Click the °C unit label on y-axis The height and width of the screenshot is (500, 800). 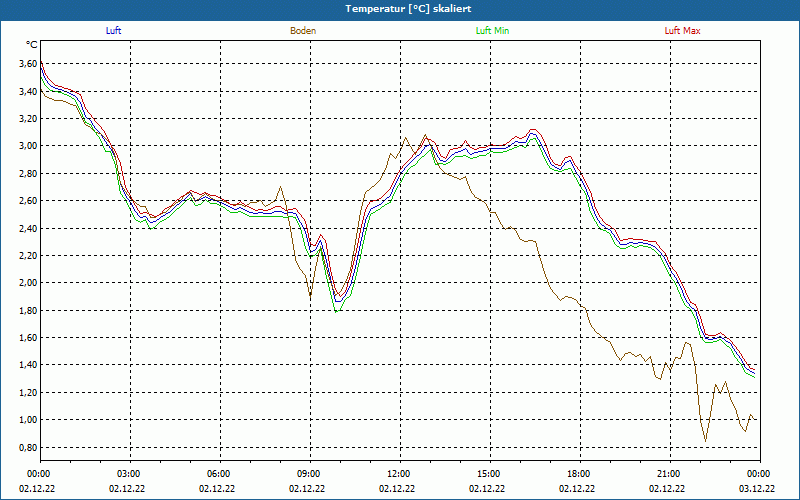[x=32, y=45]
